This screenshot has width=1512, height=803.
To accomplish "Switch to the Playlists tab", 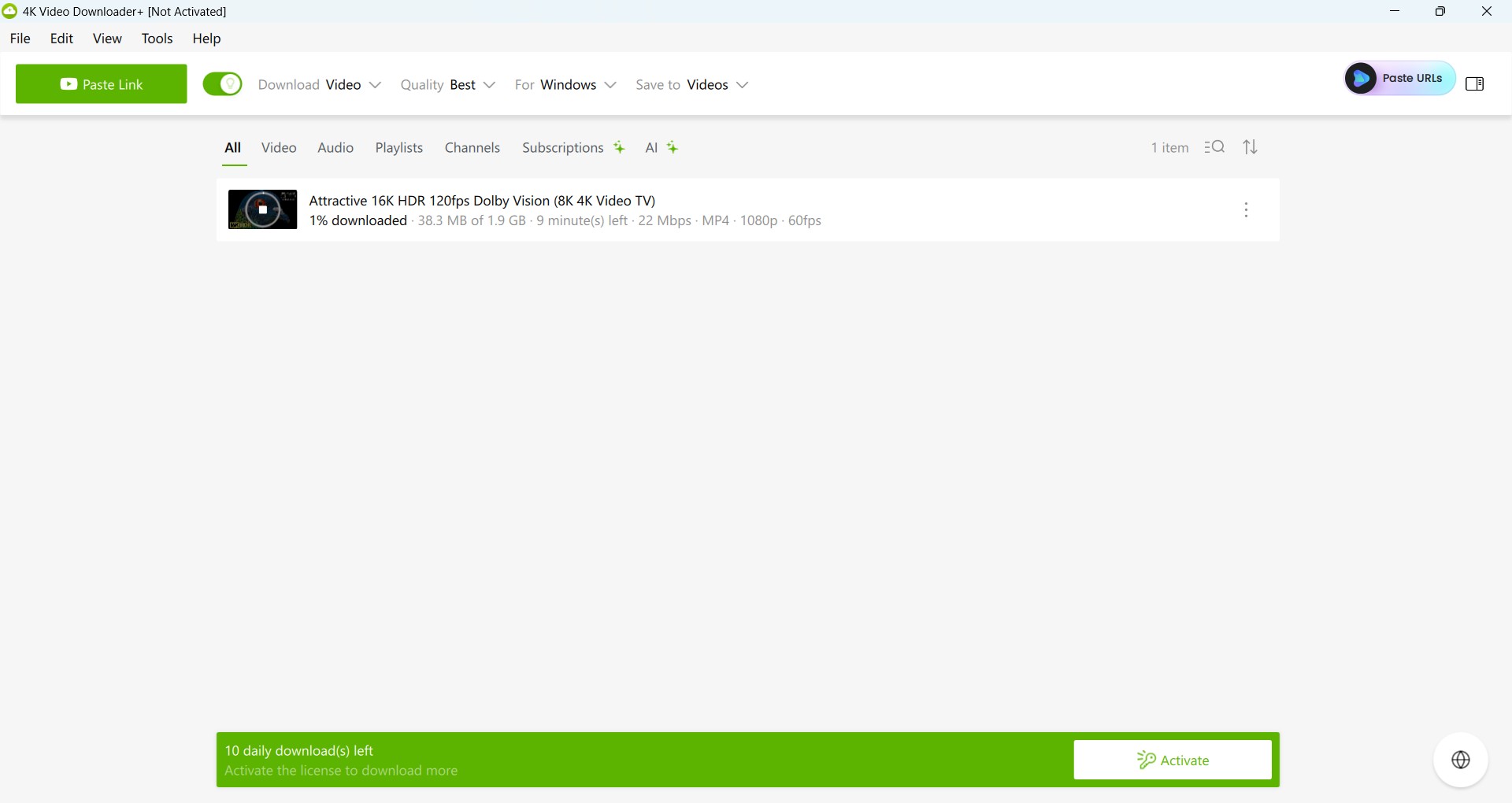I will click(398, 148).
